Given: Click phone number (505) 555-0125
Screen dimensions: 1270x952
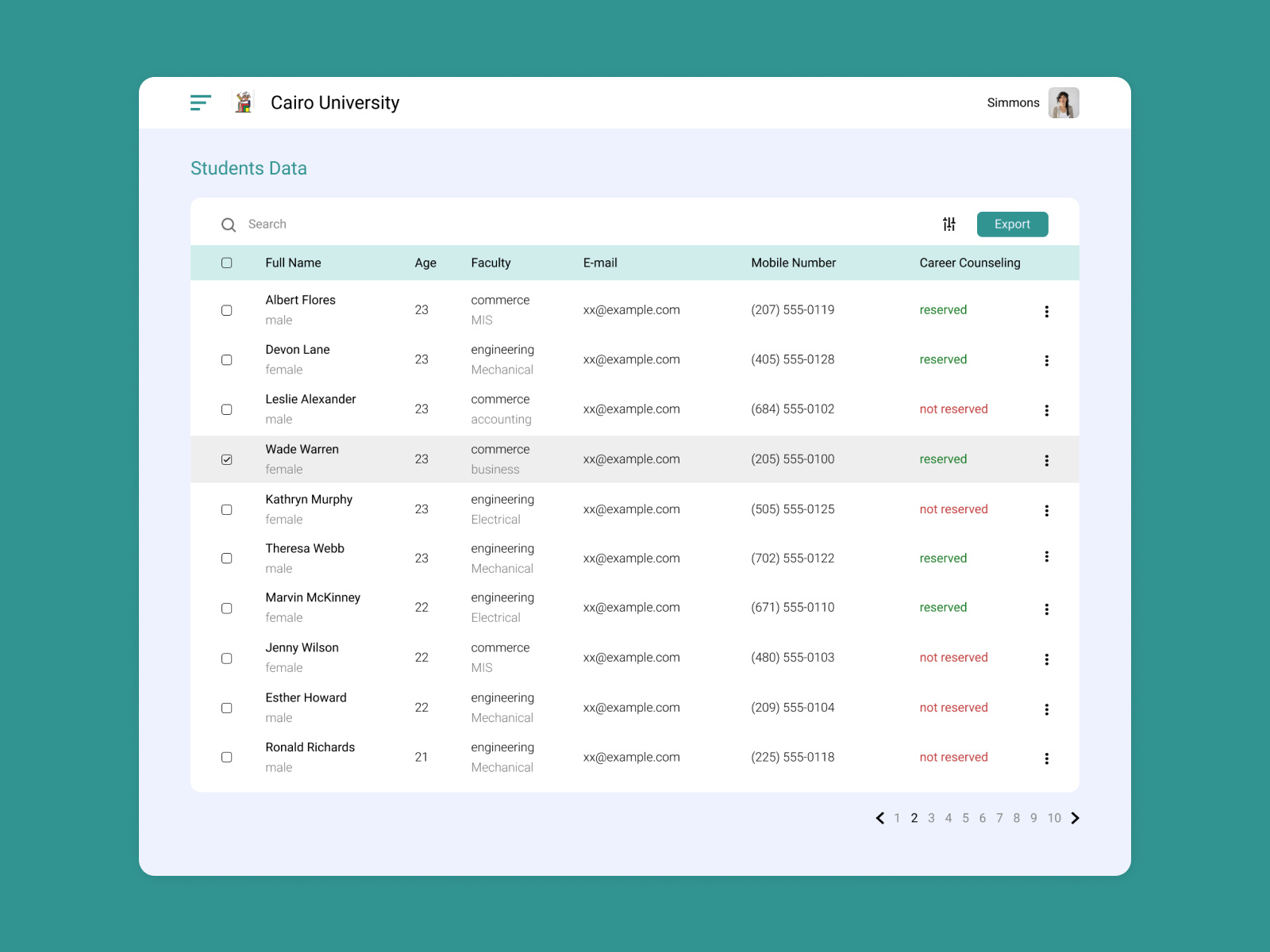Looking at the screenshot, I should (x=793, y=509).
